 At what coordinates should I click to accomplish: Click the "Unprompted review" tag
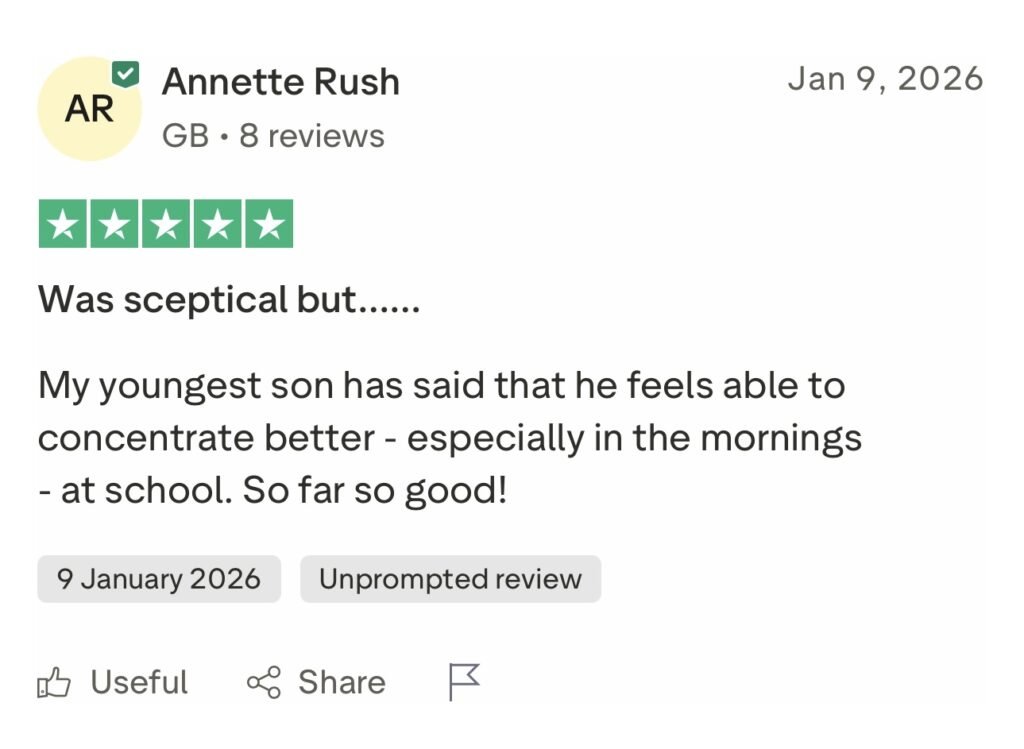450,579
